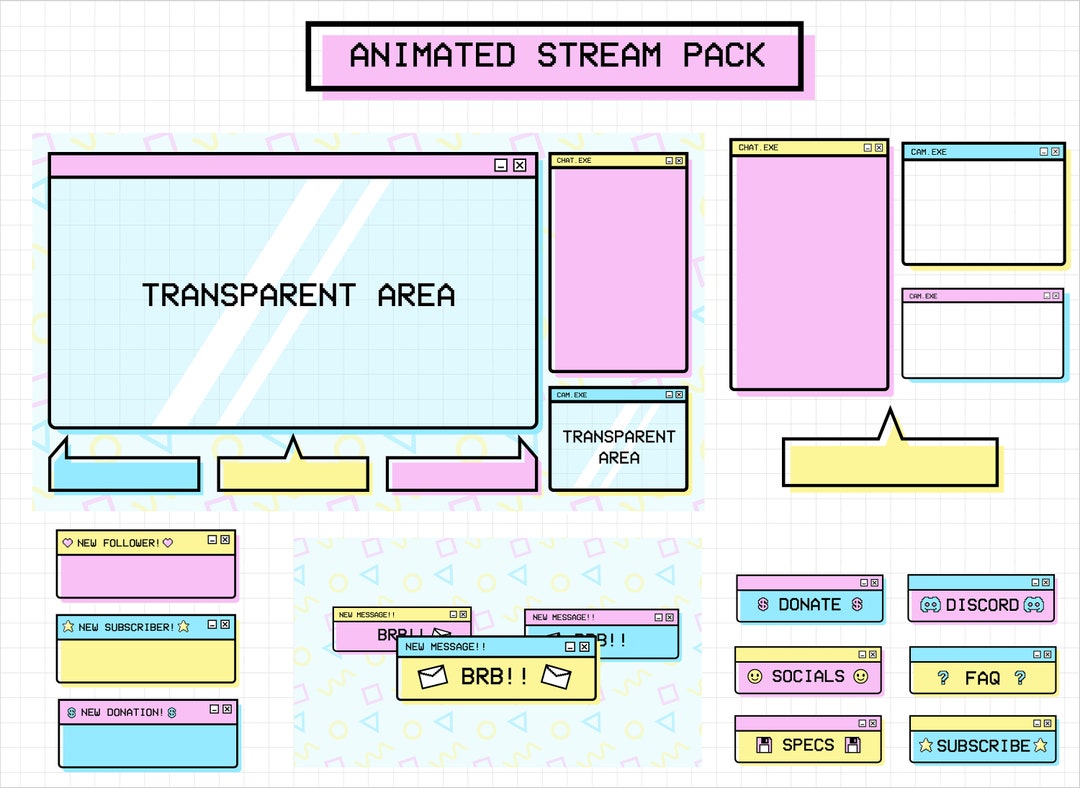Click the smiley face icon on SOCIALS button
This screenshot has width=1080, height=788.
pyautogui.click(x=757, y=677)
